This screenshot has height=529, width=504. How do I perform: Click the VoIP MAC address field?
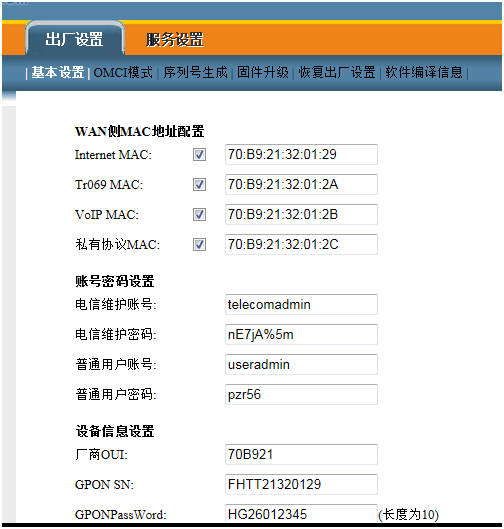(x=301, y=215)
